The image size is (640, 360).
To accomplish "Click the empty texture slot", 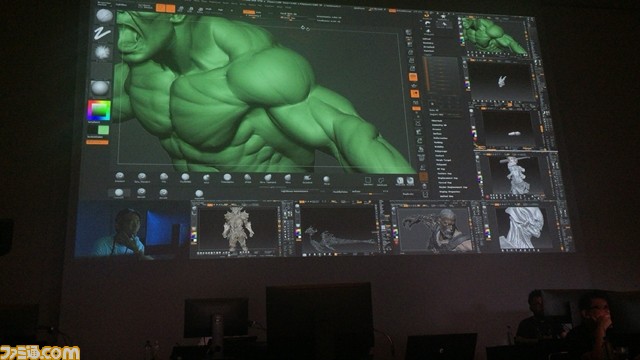I will [100, 70].
